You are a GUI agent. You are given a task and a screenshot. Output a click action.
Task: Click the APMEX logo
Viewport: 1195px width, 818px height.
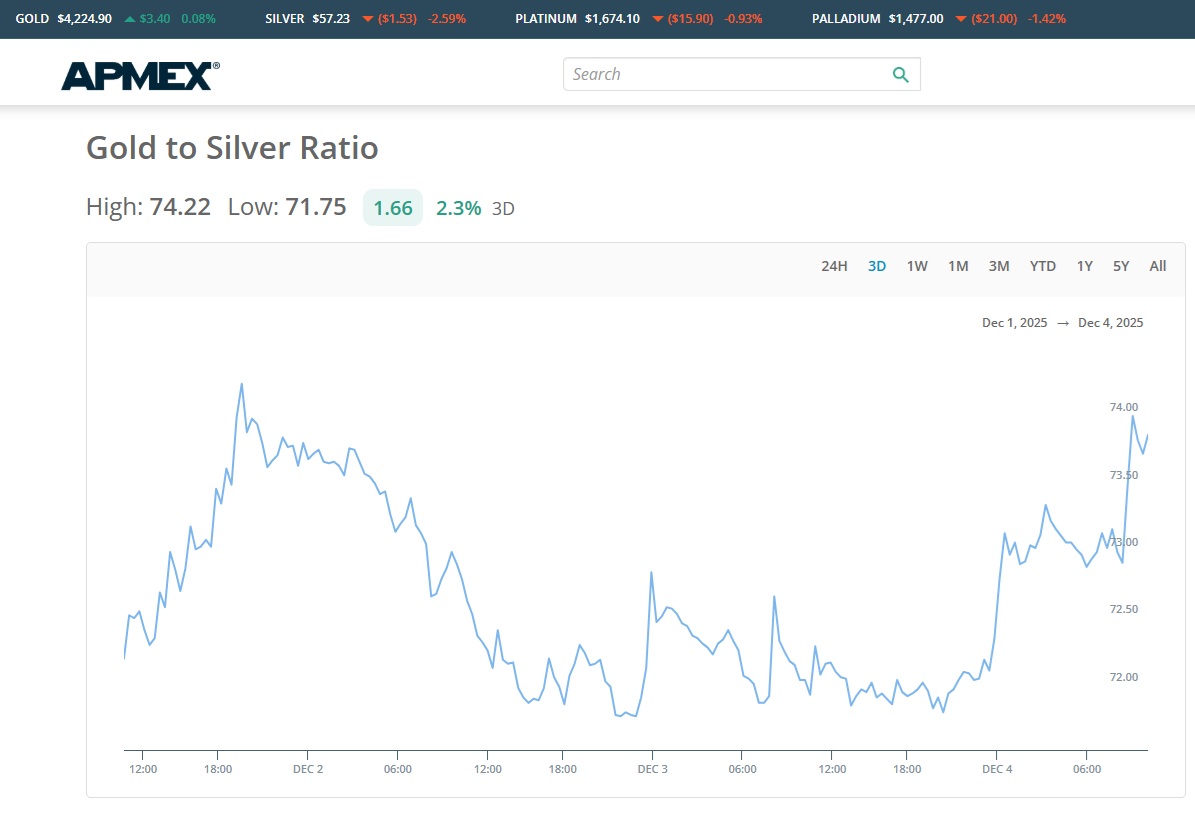(140, 76)
